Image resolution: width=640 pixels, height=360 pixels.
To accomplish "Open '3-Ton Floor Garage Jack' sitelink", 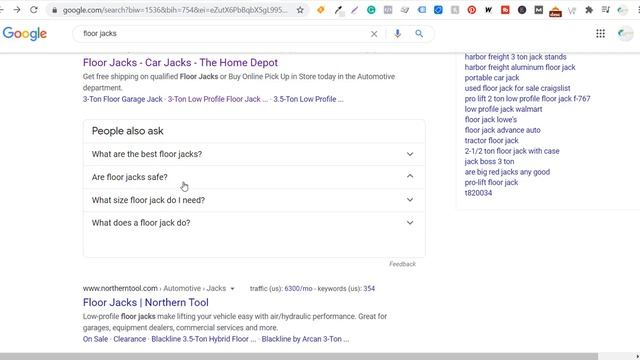I will [122, 99].
